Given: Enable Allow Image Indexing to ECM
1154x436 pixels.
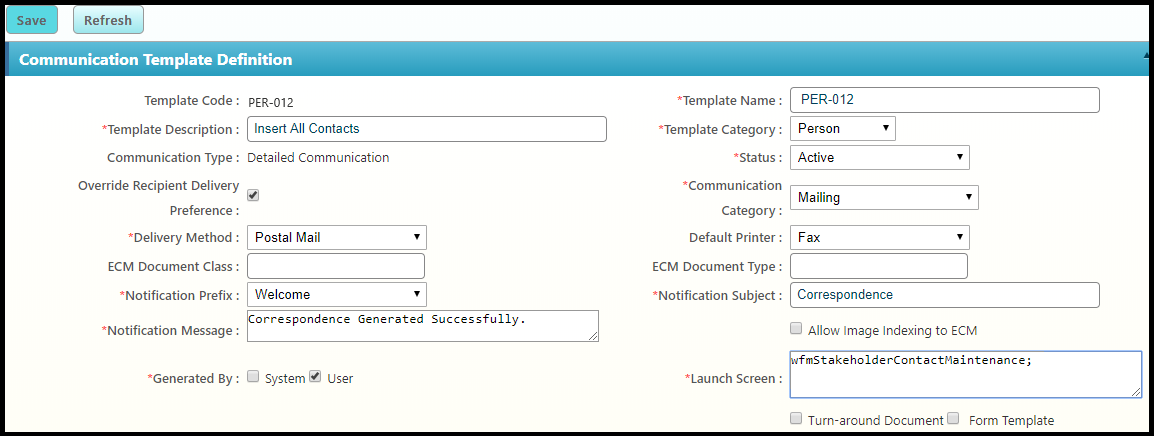Looking at the screenshot, I should coord(796,328).
